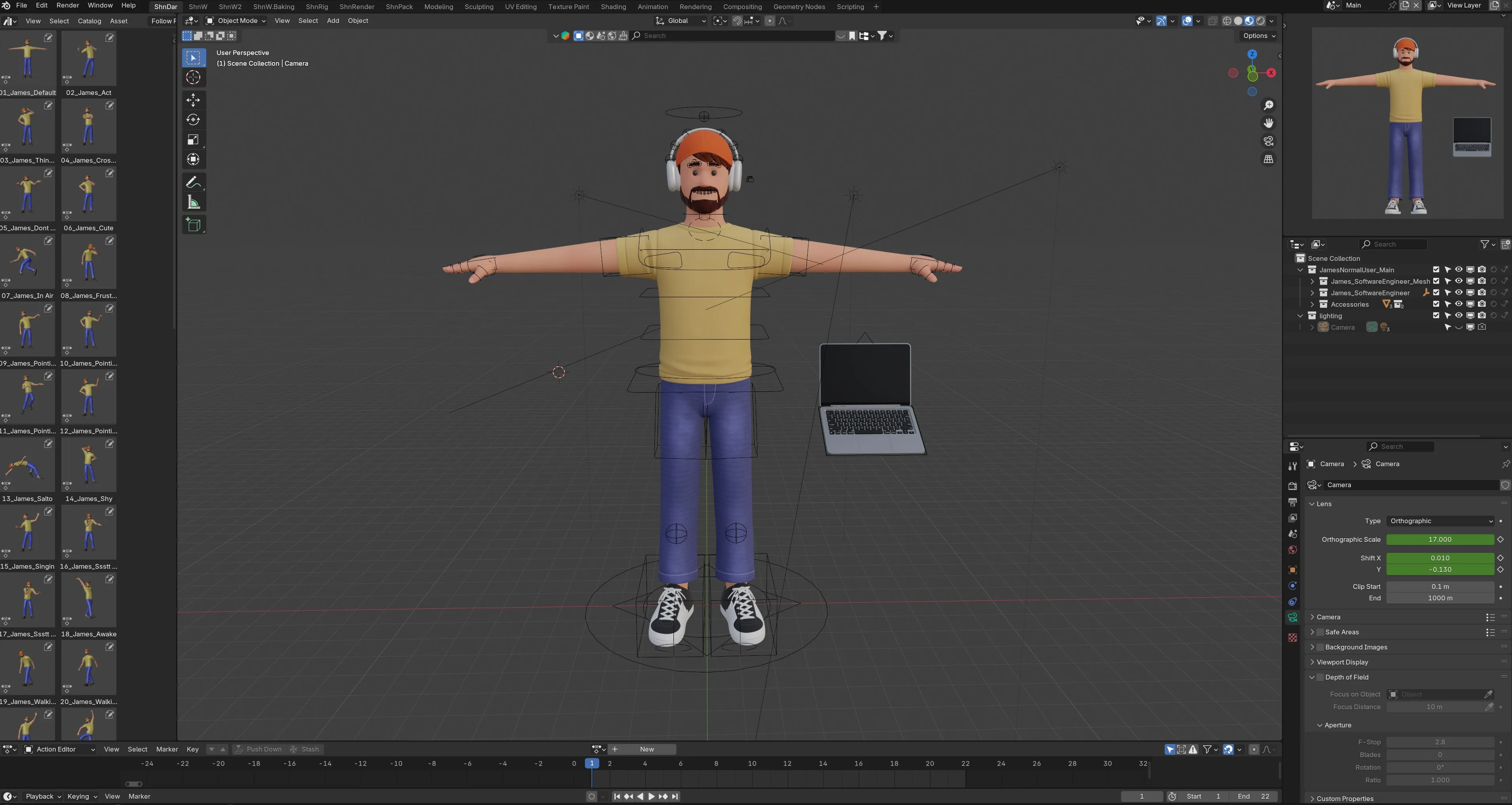Select the Add Cube tool
The height and width of the screenshot is (805, 1512).
(194, 224)
